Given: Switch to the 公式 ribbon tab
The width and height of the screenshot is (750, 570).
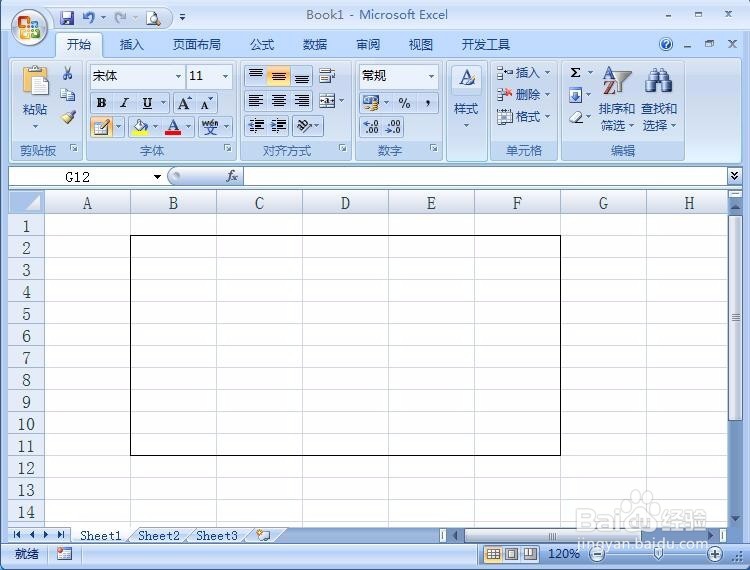Looking at the screenshot, I should [262, 45].
